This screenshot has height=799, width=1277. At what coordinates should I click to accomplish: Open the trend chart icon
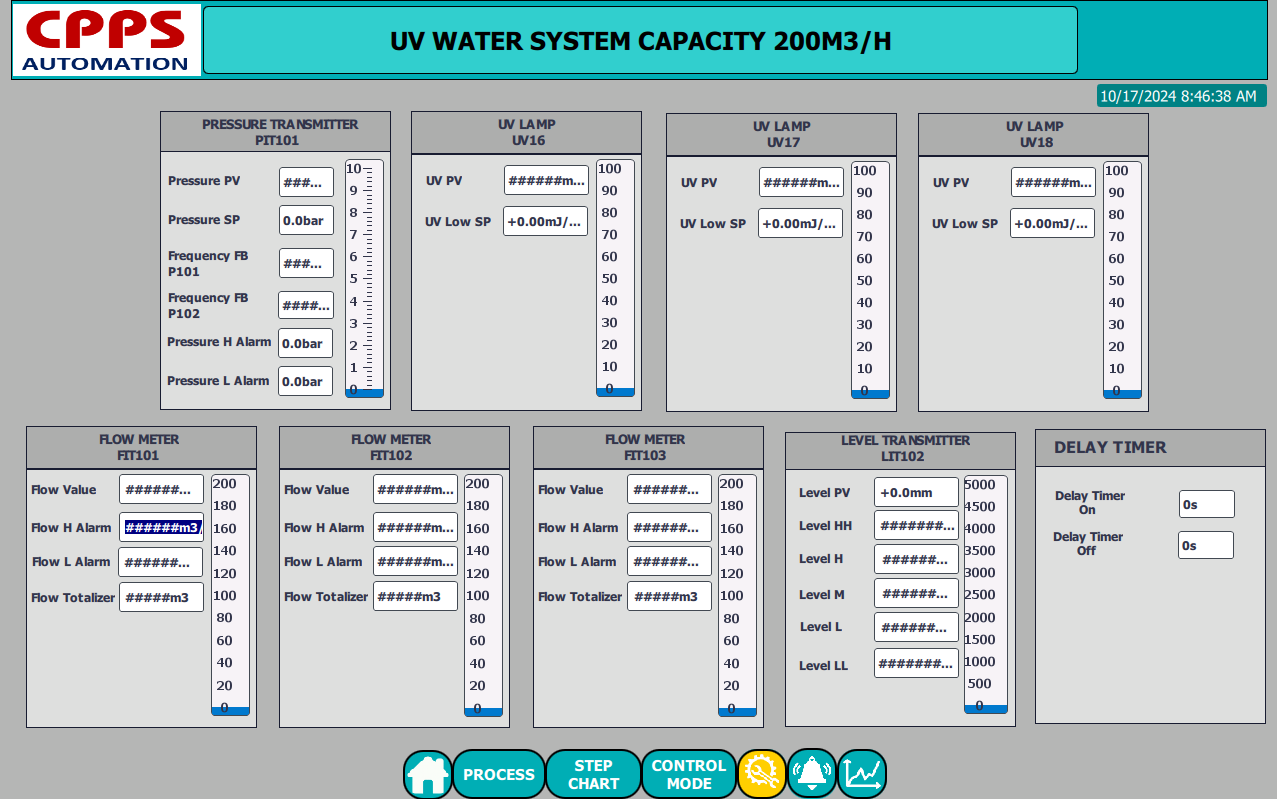pos(861,773)
